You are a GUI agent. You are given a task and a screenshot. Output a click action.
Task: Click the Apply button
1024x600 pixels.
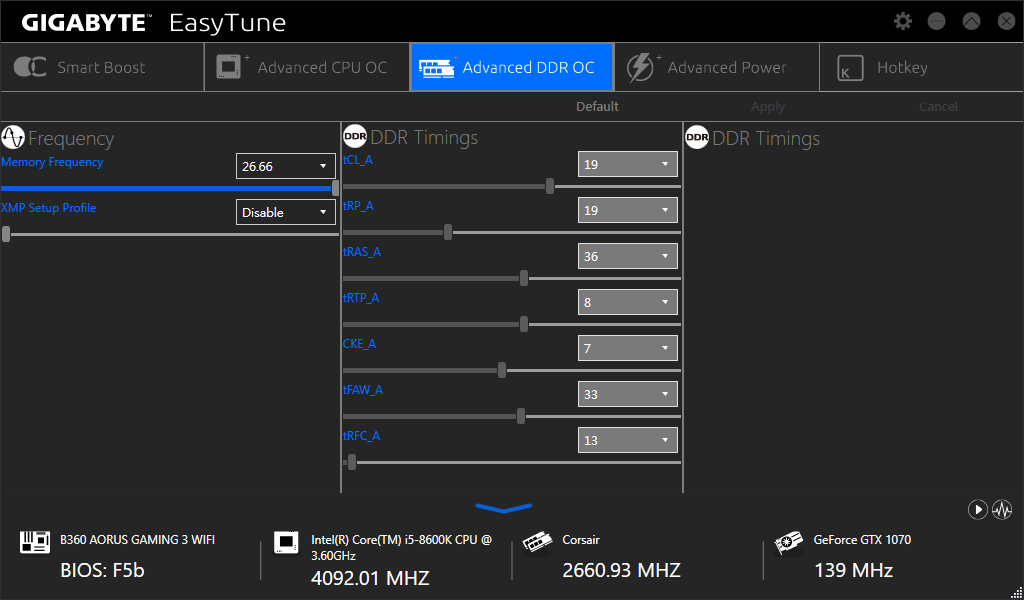click(x=768, y=106)
